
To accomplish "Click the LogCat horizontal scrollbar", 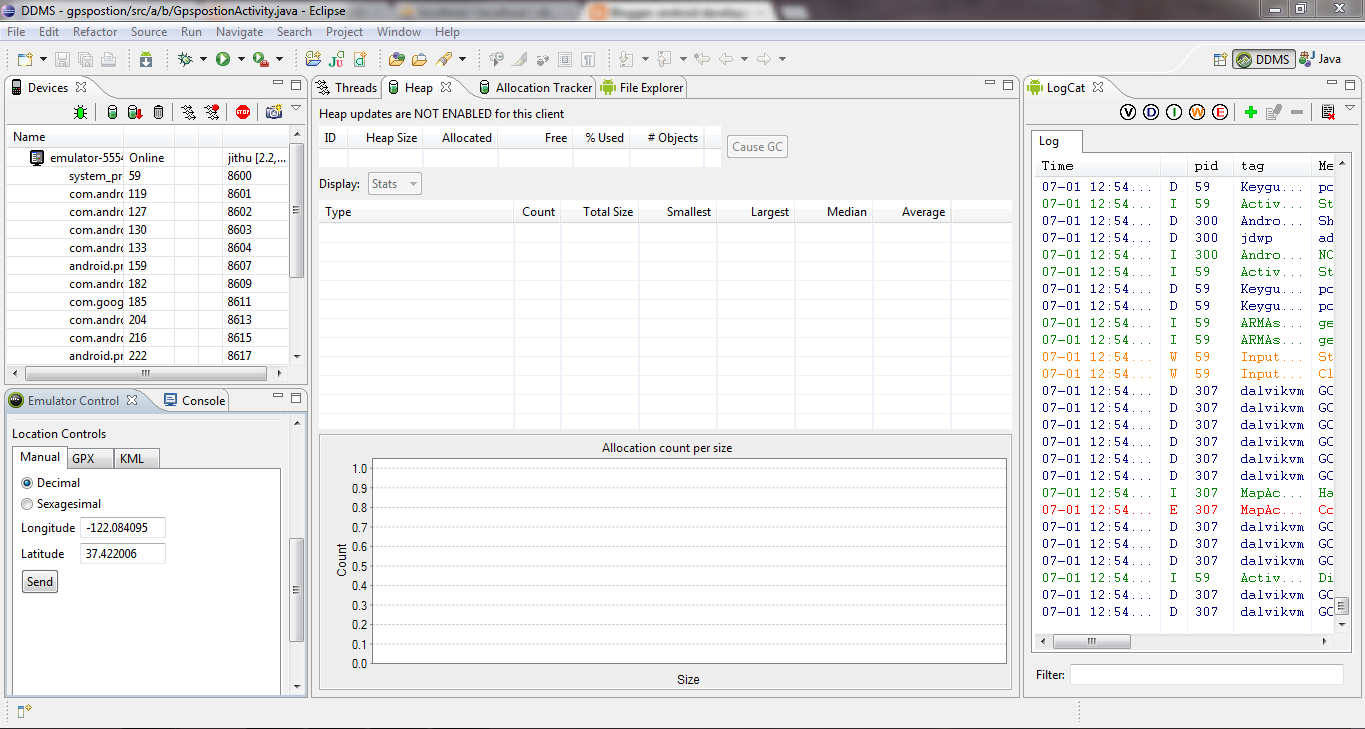I will 1092,641.
